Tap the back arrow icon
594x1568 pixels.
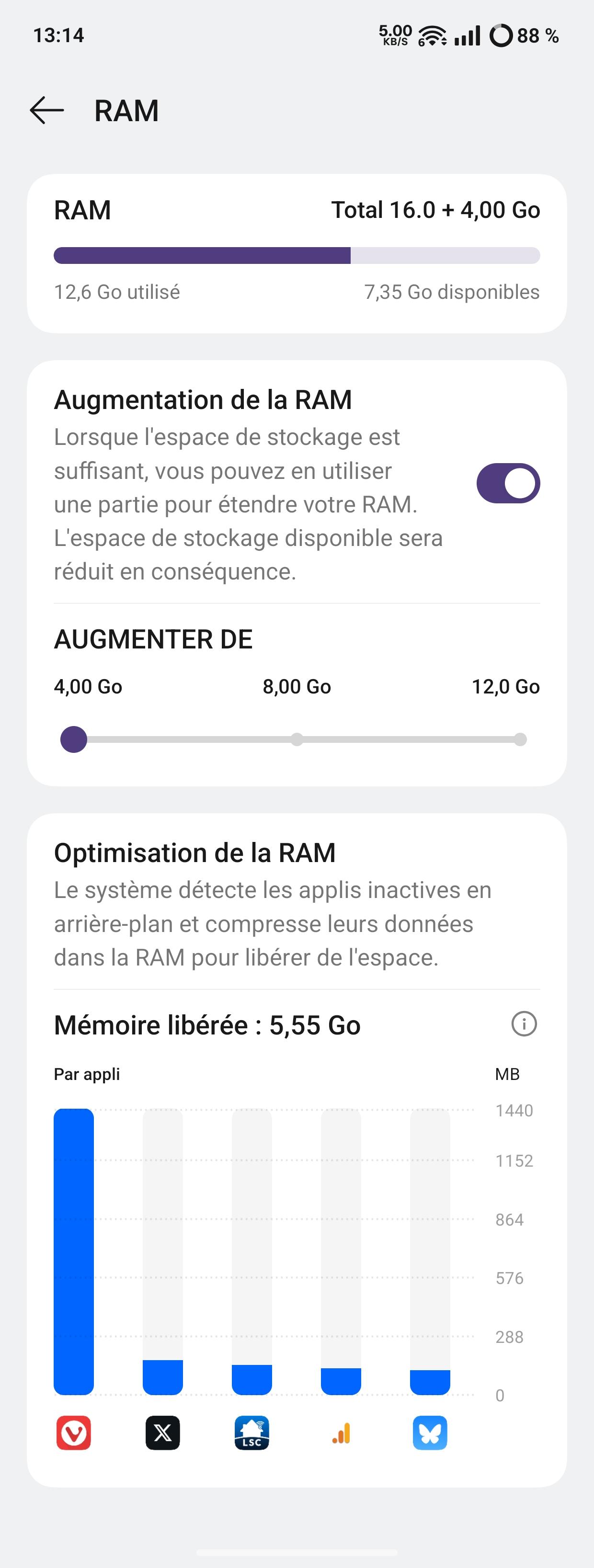(47, 111)
